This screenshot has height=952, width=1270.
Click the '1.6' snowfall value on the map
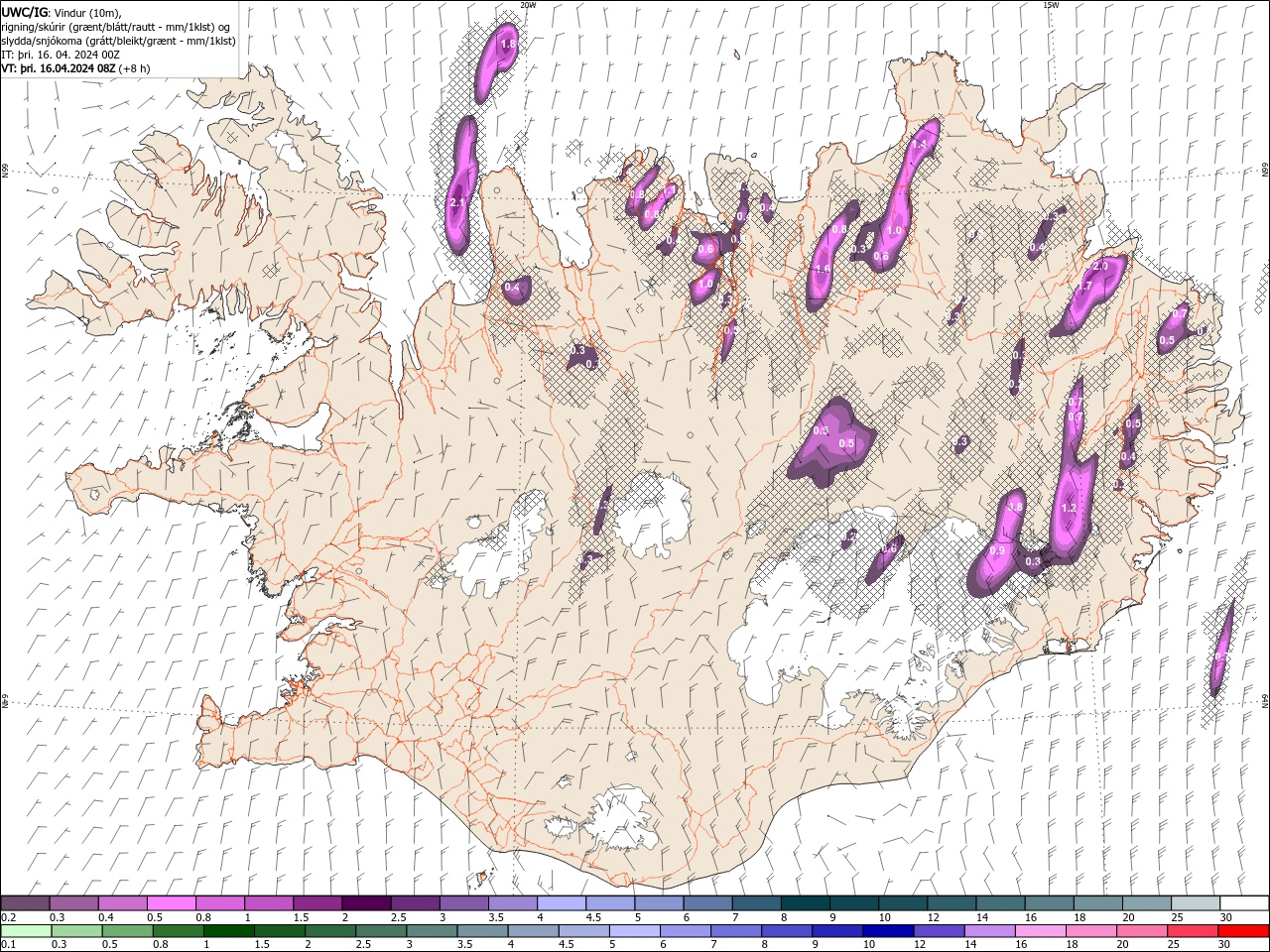[823, 269]
